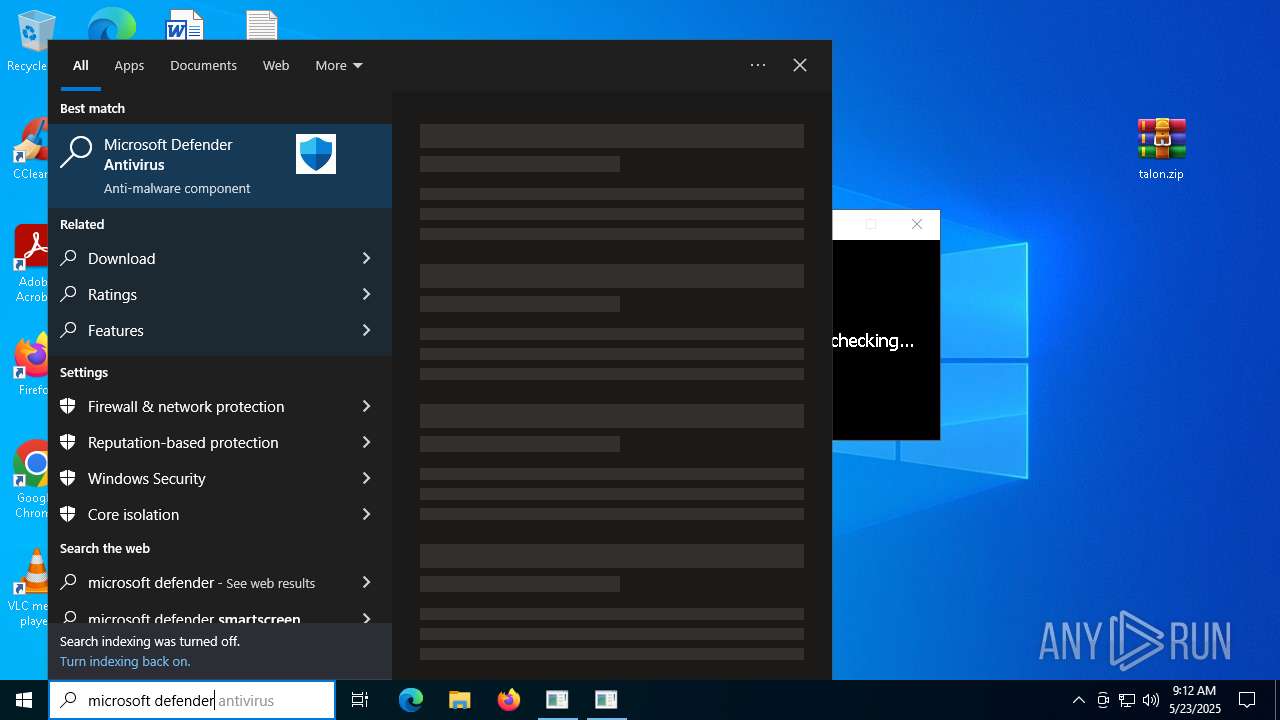Select the text file desktop icon
The height and width of the screenshot is (720, 1280).
[x=262, y=25]
